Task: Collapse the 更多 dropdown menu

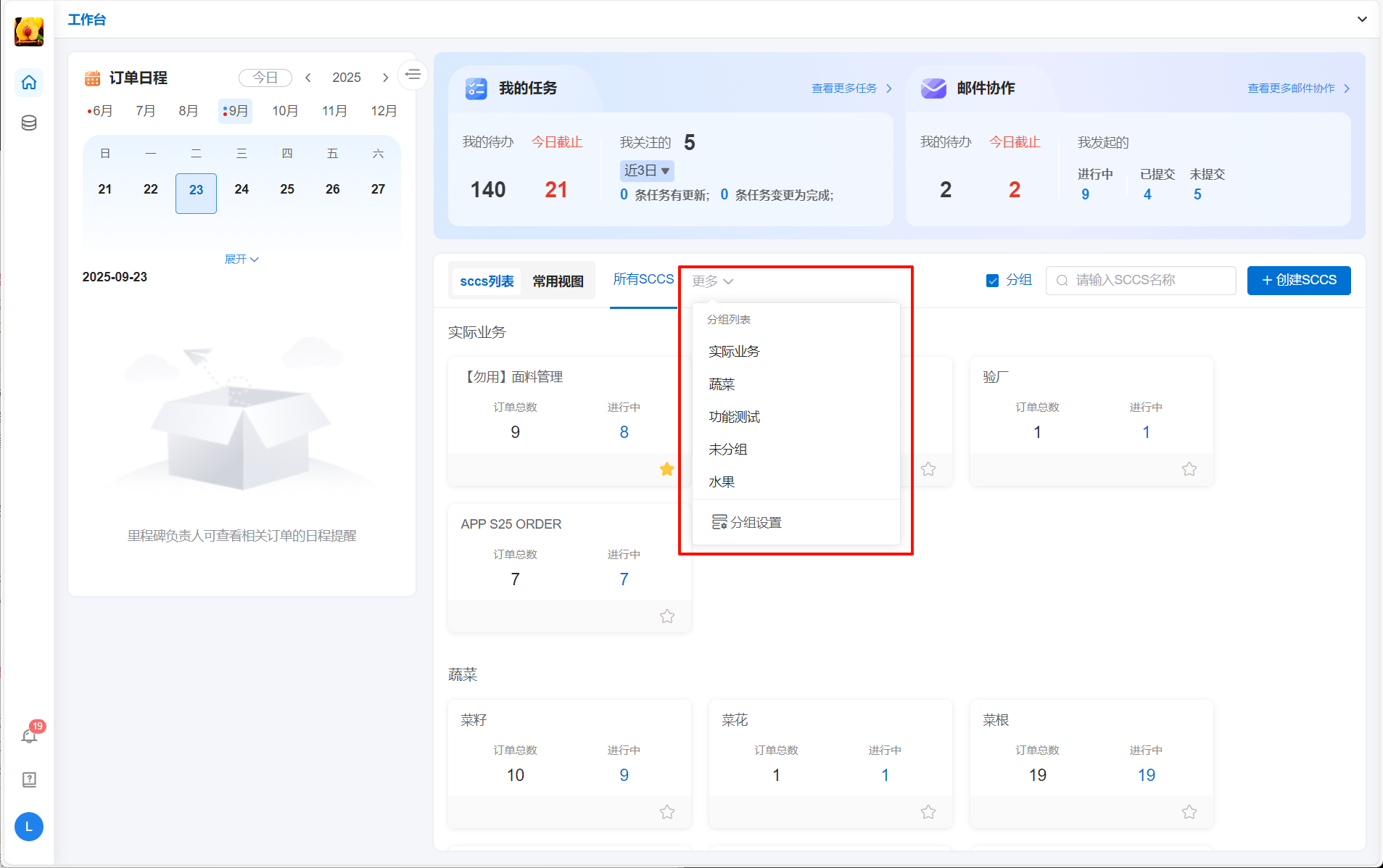Action: (712, 281)
